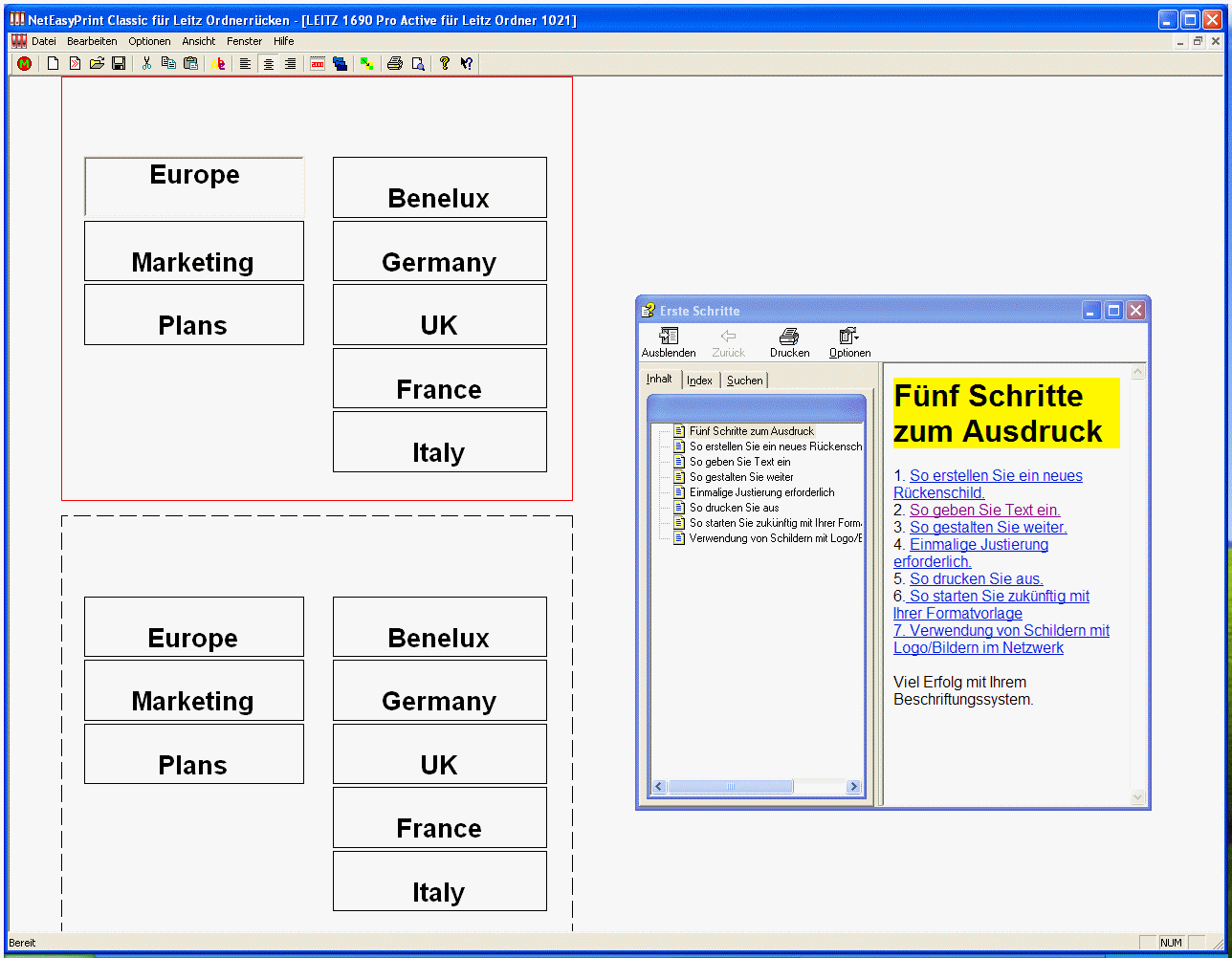Click the scissors cut icon
Image resolution: width=1232 pixels, height=958 pixels.
pyautogui.click(x=146, y=63)
